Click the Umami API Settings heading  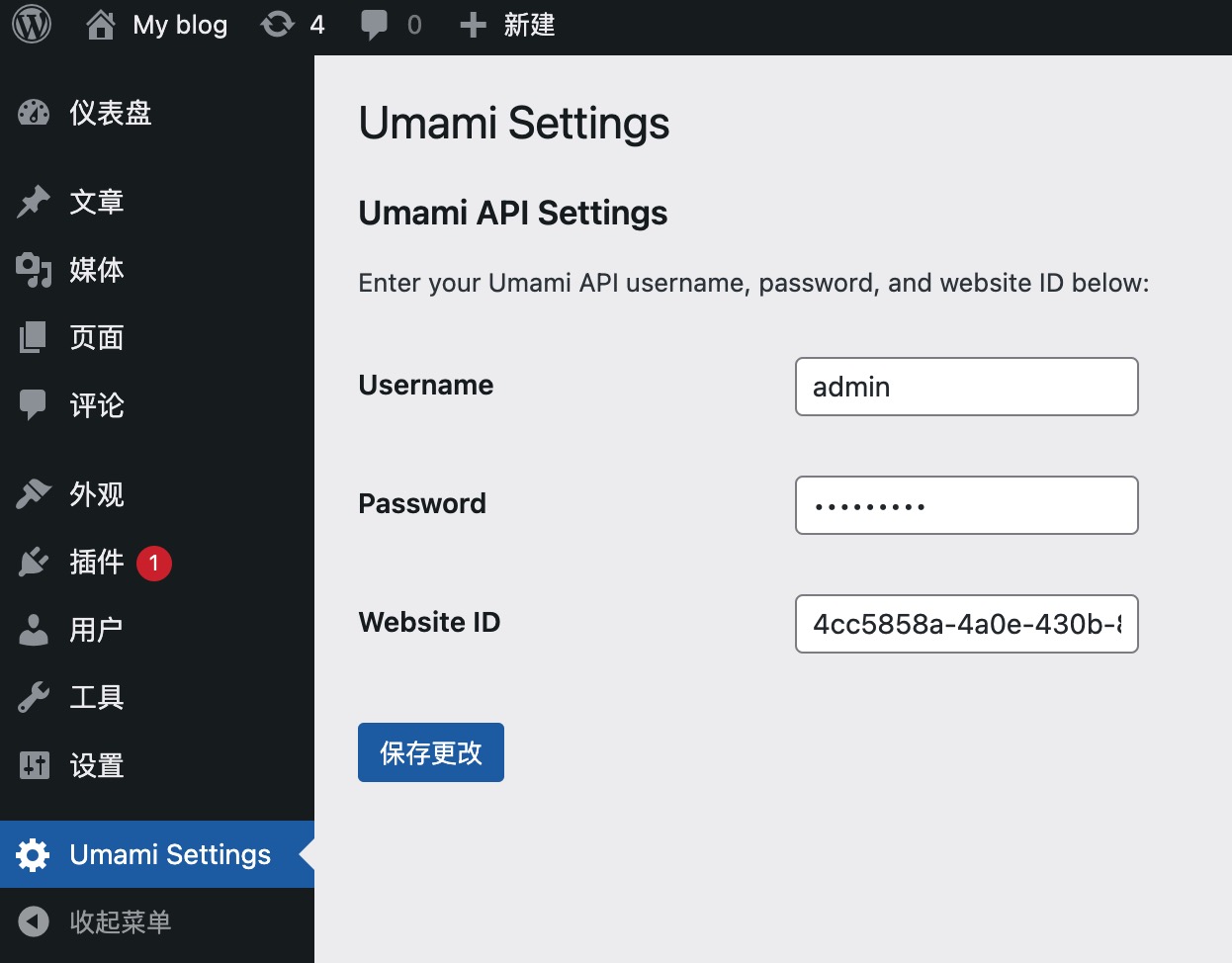click(513, 213)
